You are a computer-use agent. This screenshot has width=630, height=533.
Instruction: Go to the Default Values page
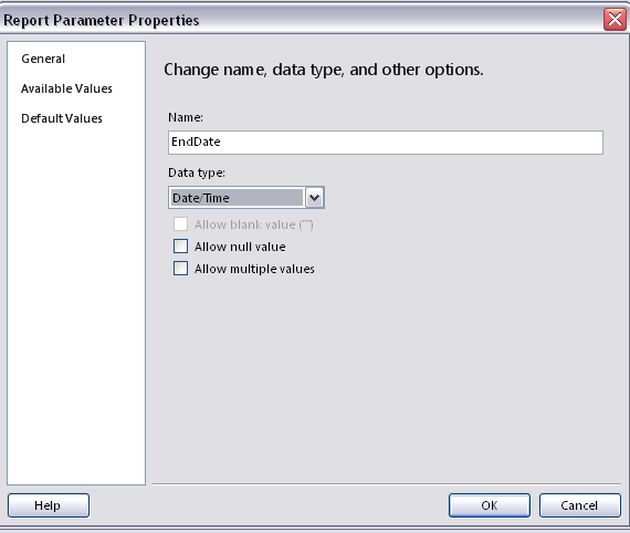[62, 119]
